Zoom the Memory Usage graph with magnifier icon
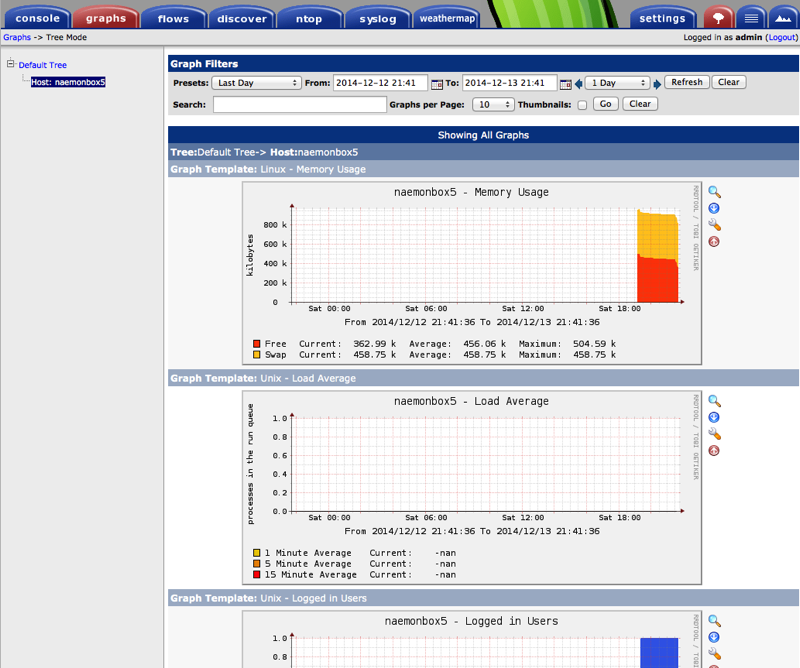 (714, 192)
